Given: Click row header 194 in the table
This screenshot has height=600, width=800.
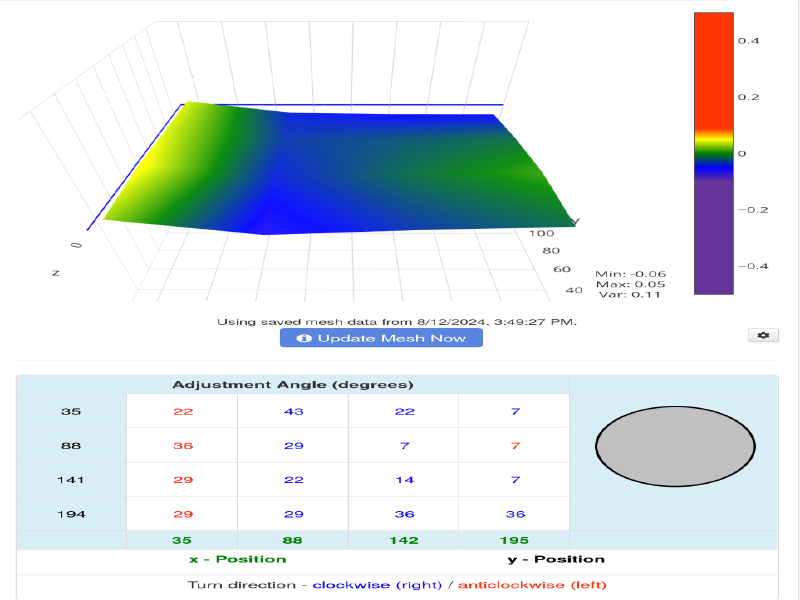Looking at the screenshot, I should [x=71, y=514].
